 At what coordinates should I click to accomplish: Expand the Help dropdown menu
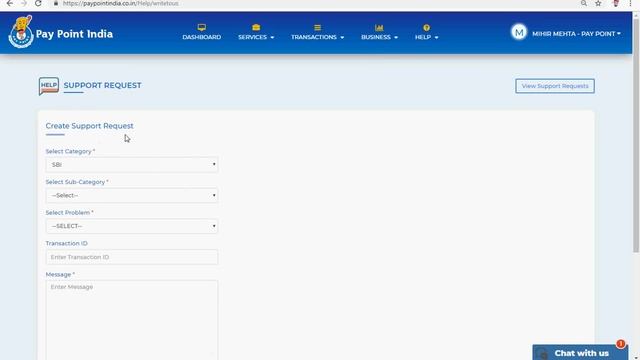pos(427,37)
